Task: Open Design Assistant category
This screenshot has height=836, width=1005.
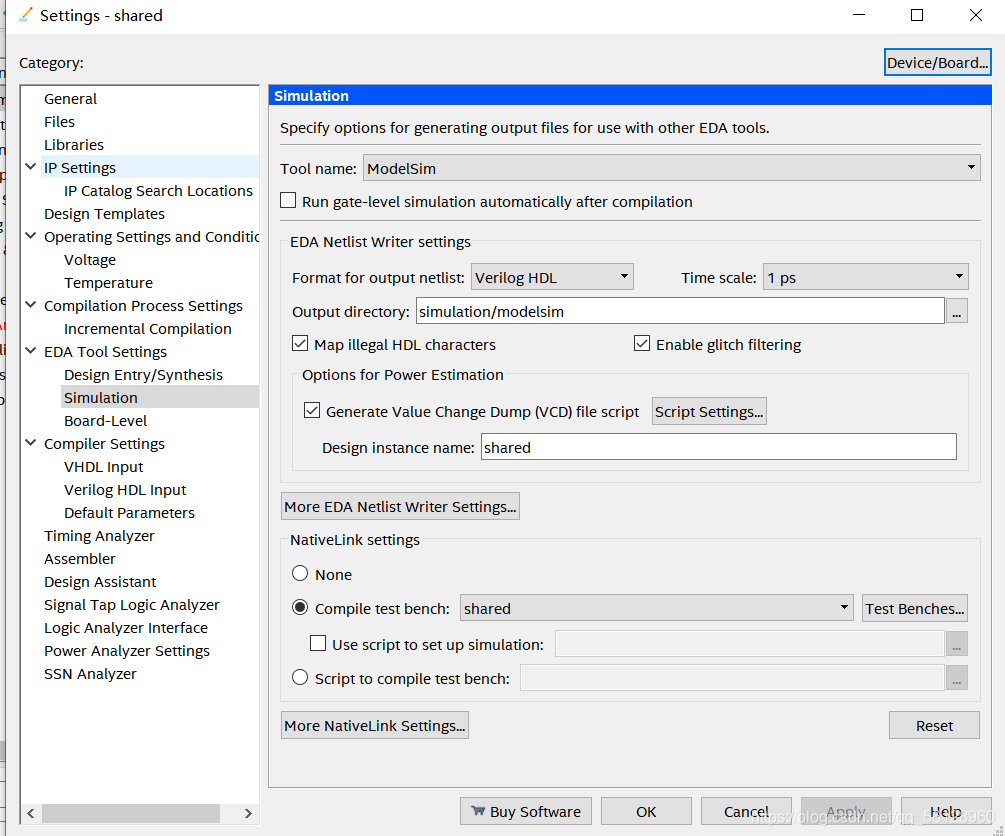Action: (x=100, y=582)
